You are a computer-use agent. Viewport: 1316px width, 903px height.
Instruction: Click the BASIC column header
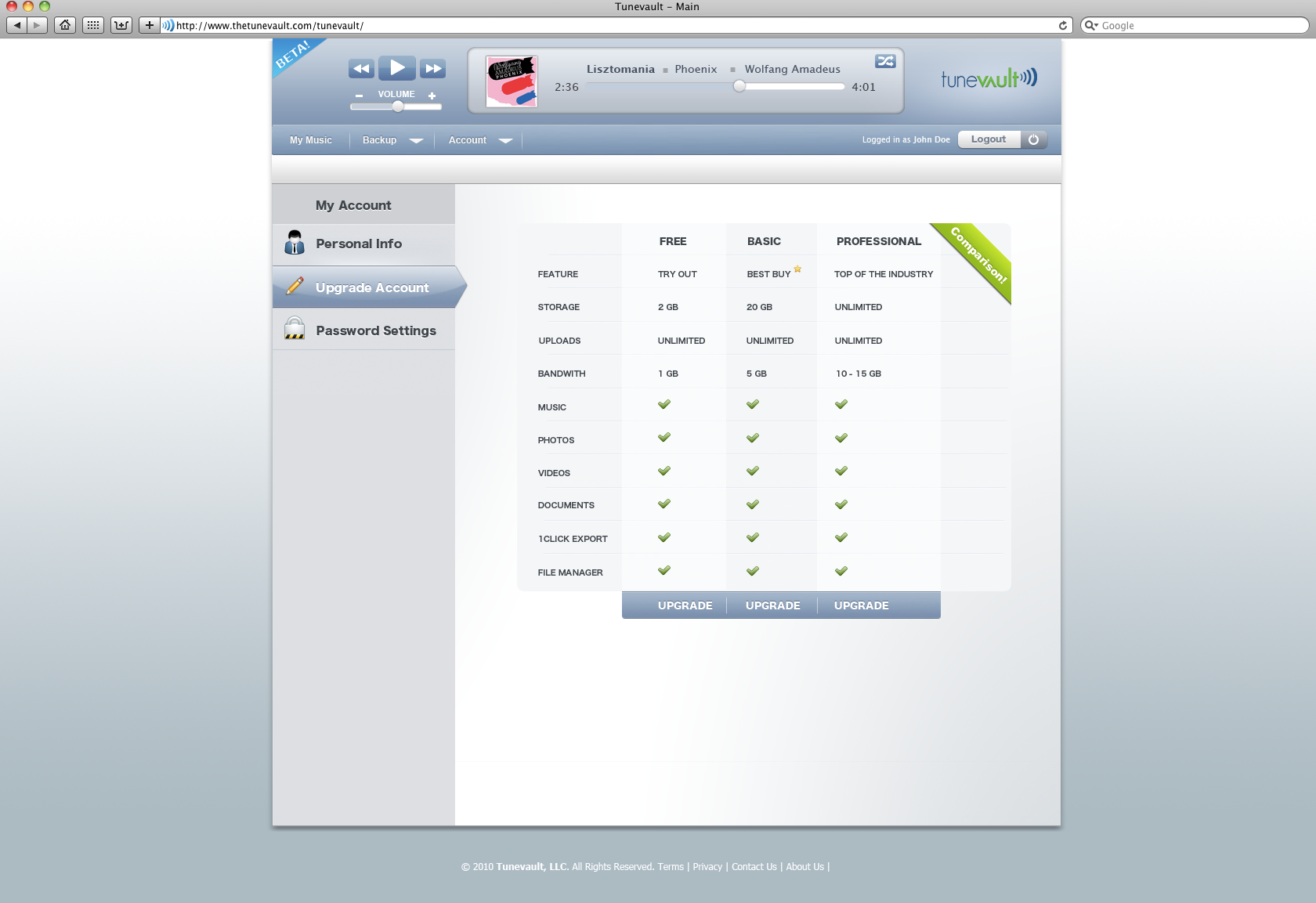click(x=764, y=241)
